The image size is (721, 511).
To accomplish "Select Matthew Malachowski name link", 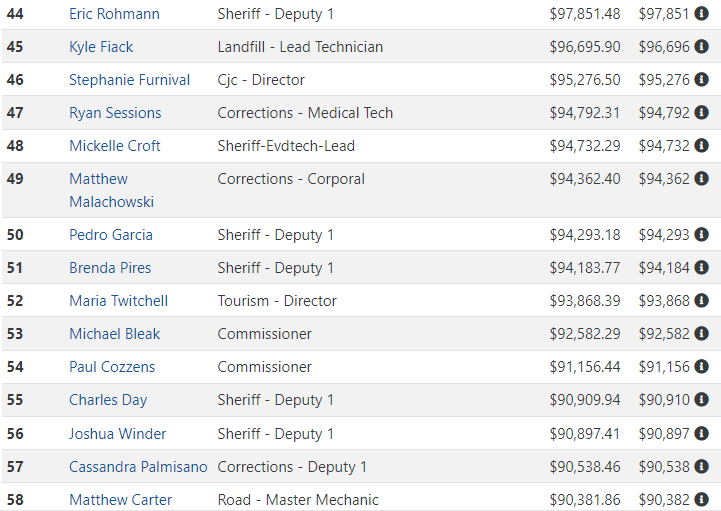I will (111, 190).
